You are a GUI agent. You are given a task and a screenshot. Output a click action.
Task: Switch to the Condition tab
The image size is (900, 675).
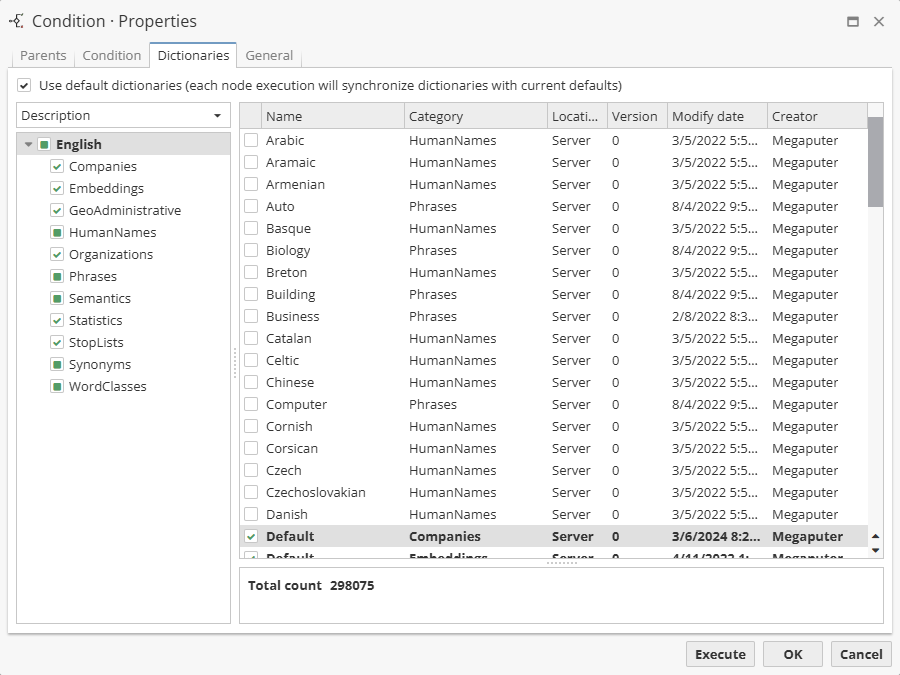click(x=111, y=56)
